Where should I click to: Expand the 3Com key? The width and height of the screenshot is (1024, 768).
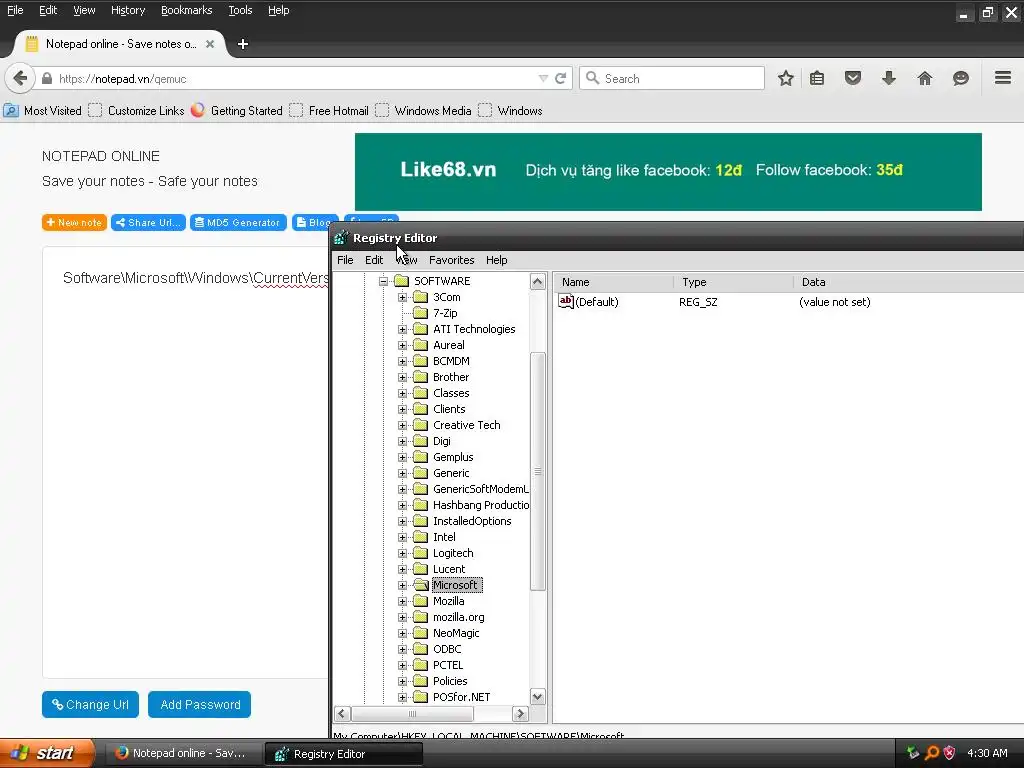point(402,297)
